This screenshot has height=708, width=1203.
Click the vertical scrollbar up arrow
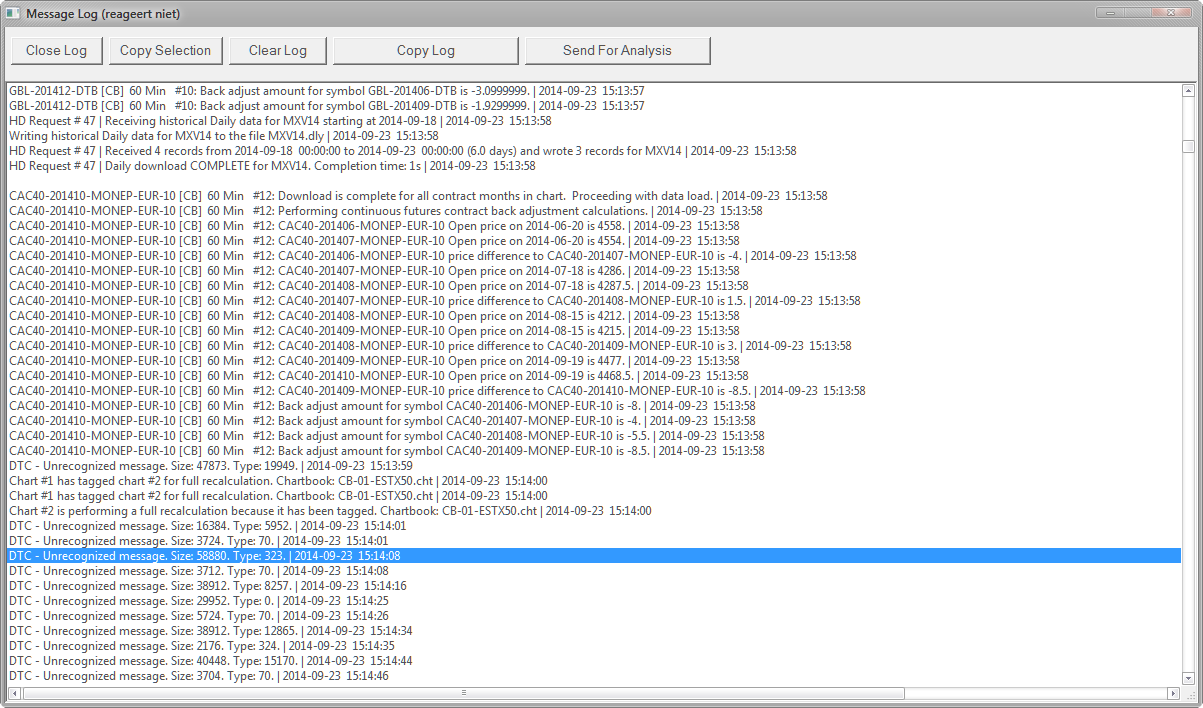(1188, 91)
